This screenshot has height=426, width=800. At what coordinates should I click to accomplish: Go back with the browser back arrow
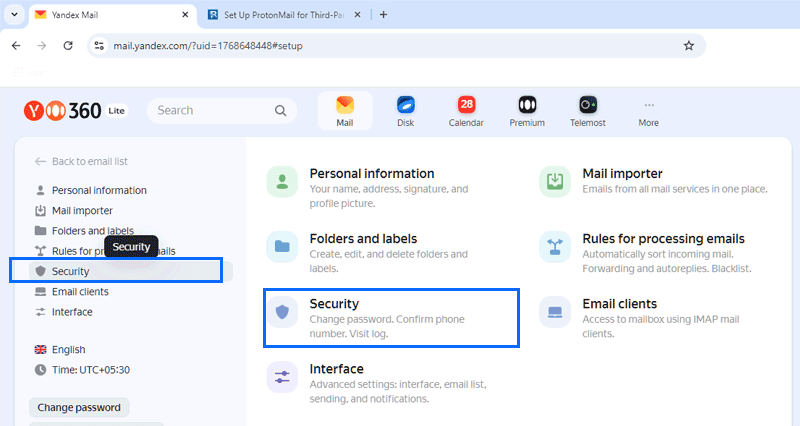click(16, 46)
